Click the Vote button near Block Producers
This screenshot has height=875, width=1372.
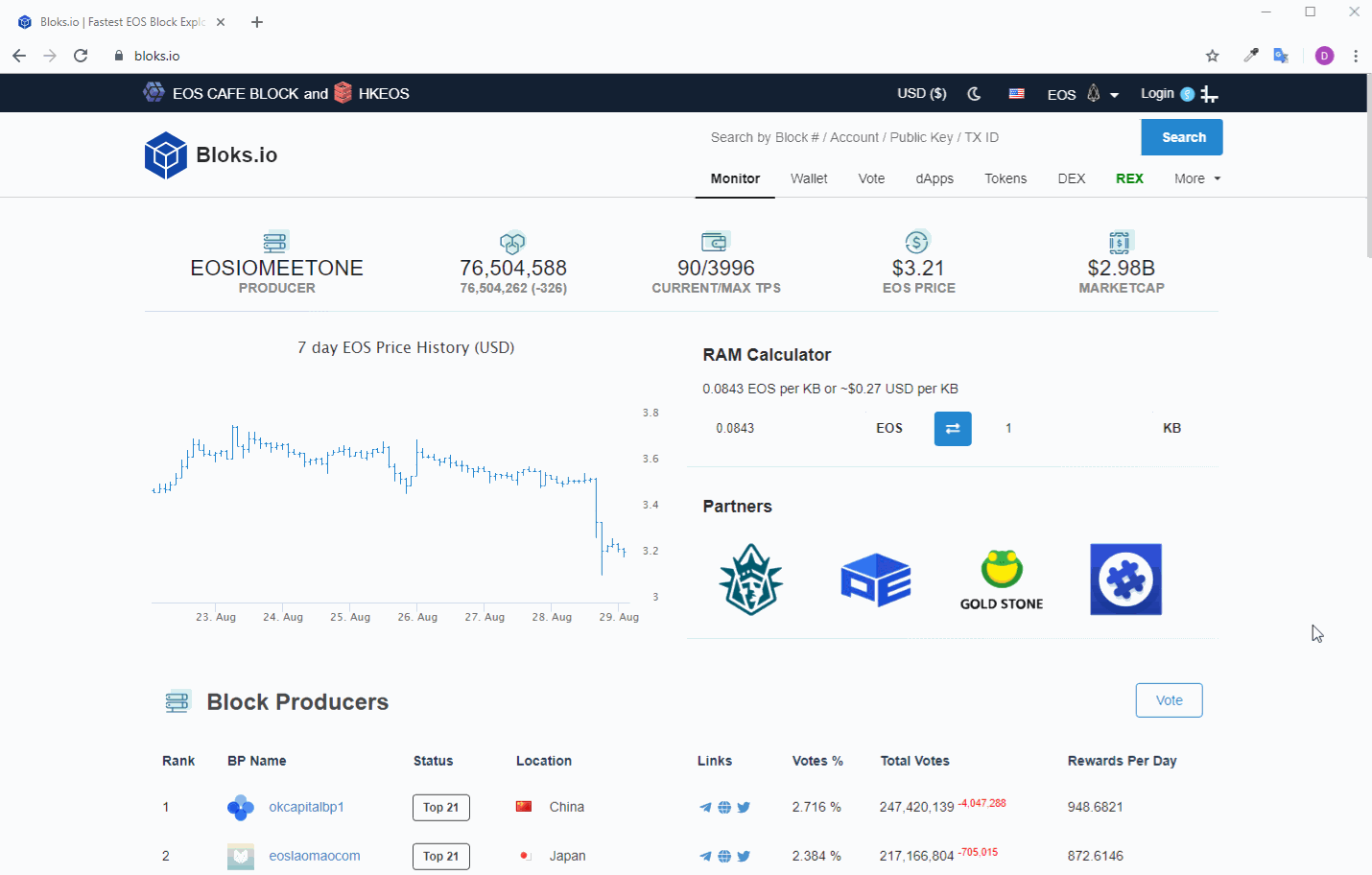coord(1169,700)
